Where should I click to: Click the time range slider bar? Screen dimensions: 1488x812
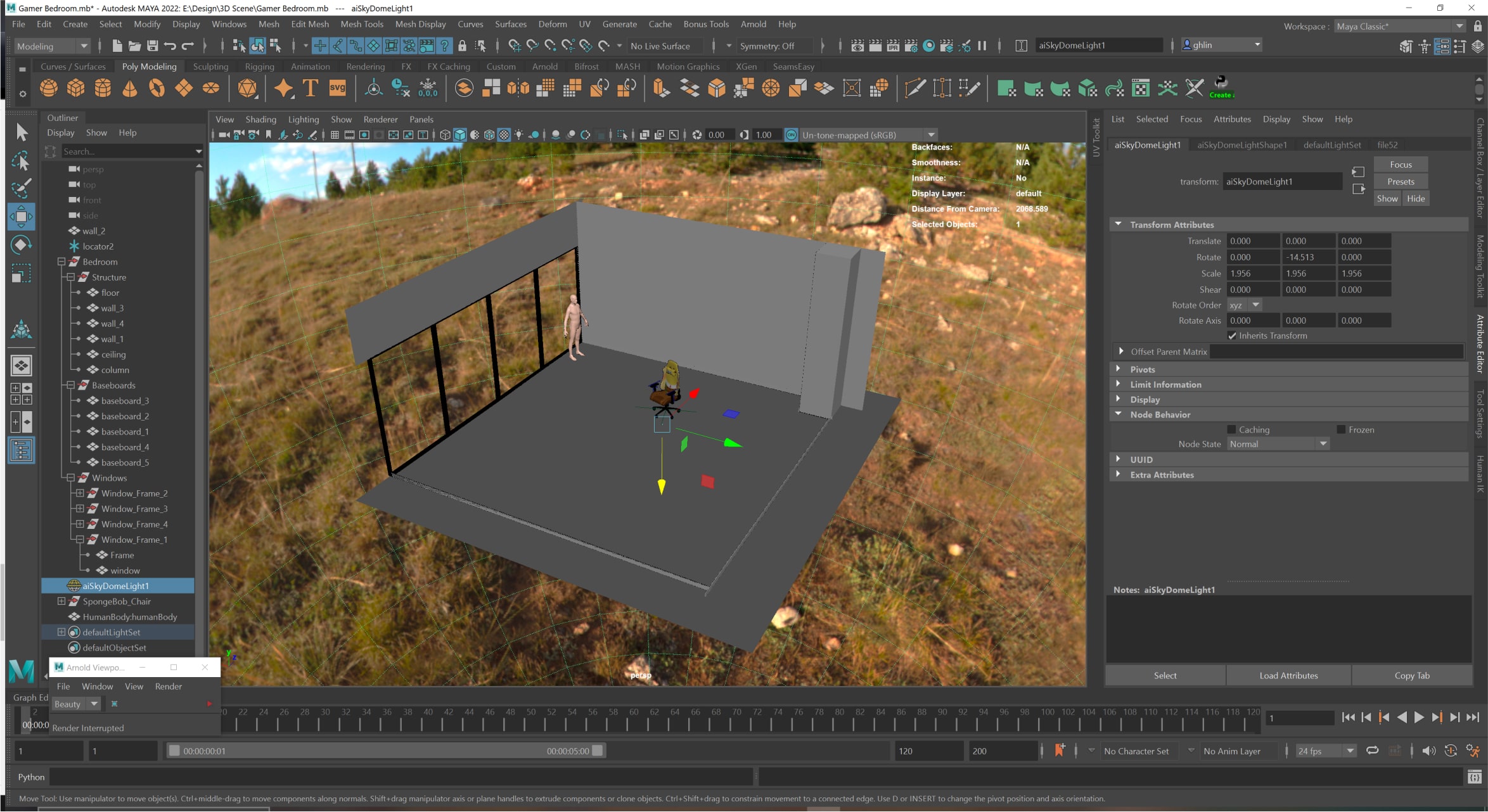pyautogui.click(x=385, y=751)
